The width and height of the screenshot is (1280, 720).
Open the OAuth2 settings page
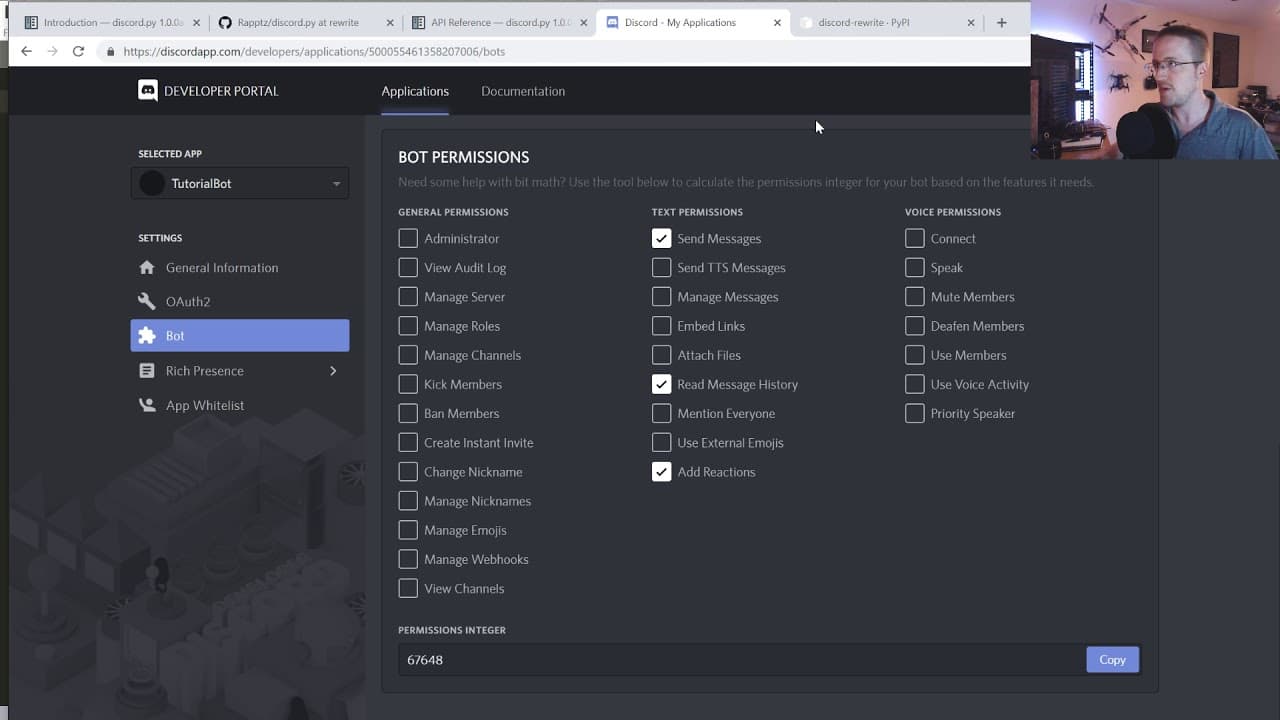tap(240, 301)
